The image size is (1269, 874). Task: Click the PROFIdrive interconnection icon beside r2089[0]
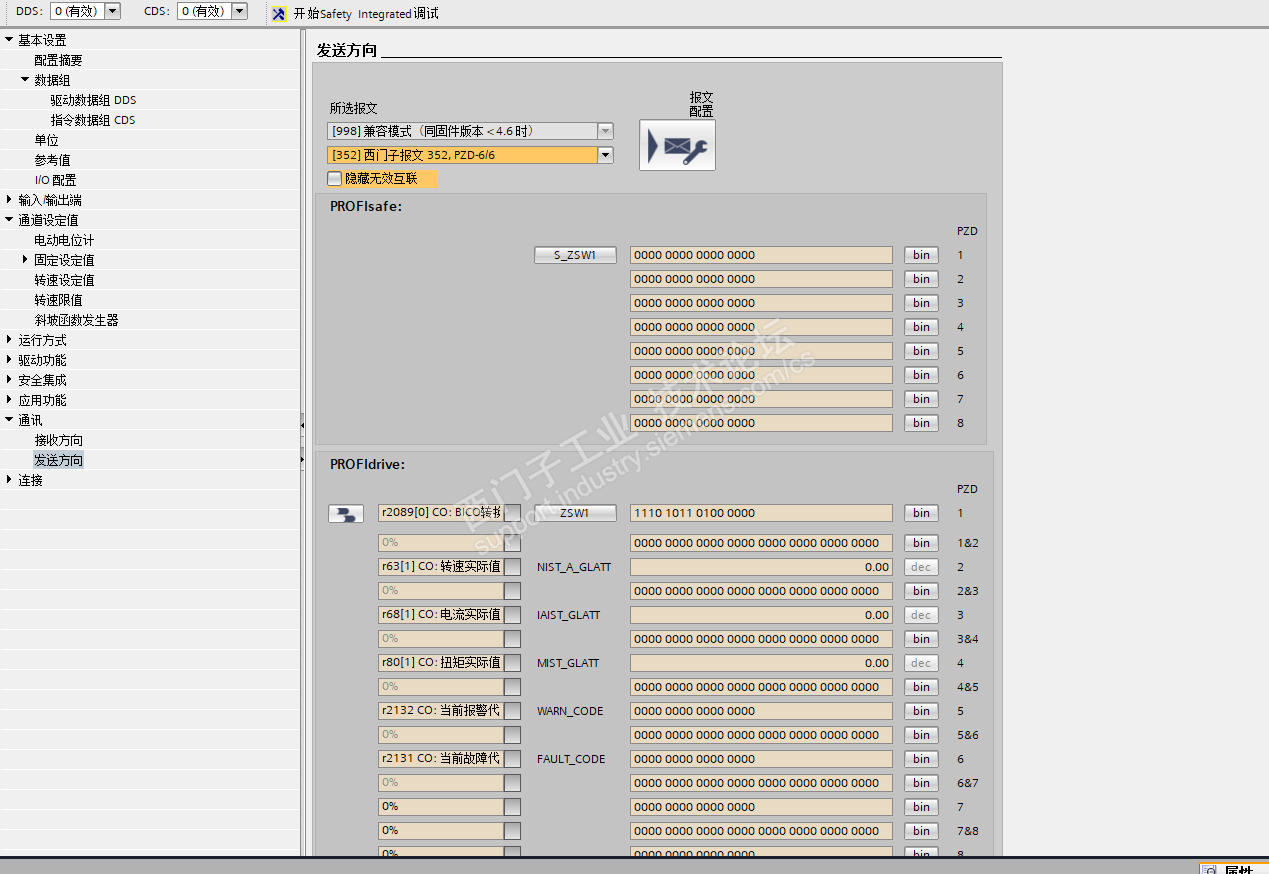(345, 514)
